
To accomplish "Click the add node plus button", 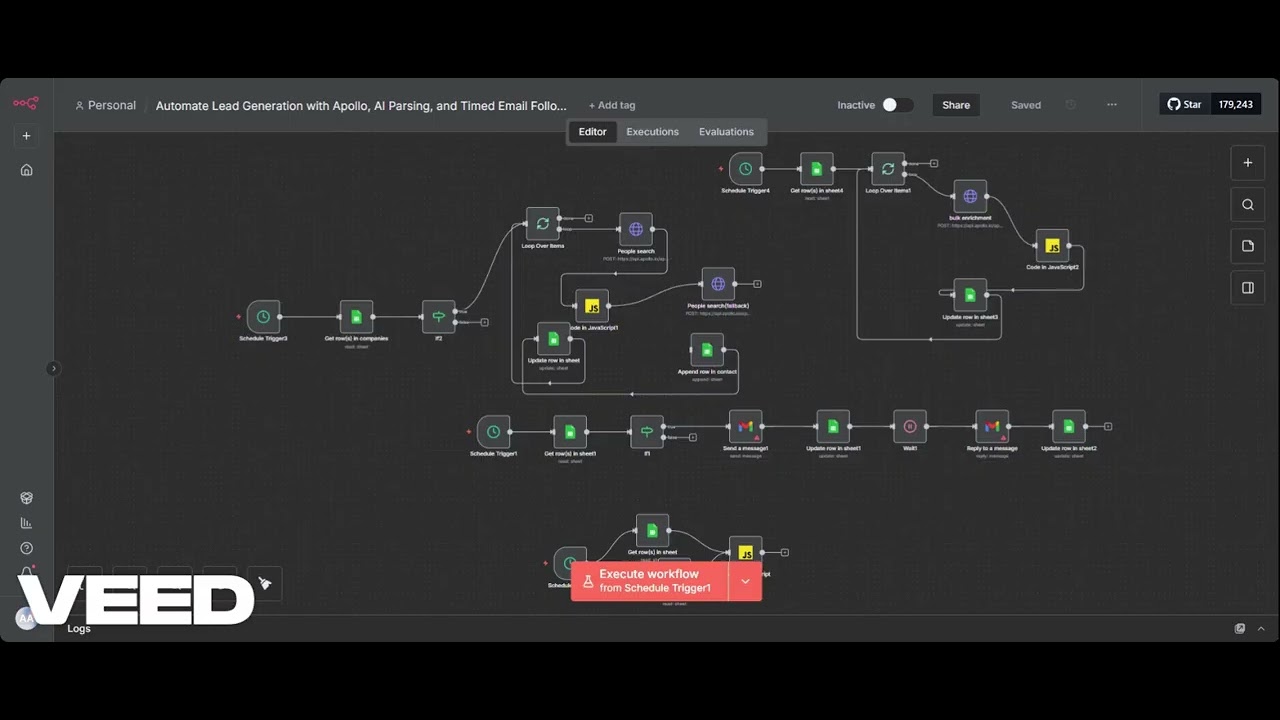I will click(x=1247, y=163).
